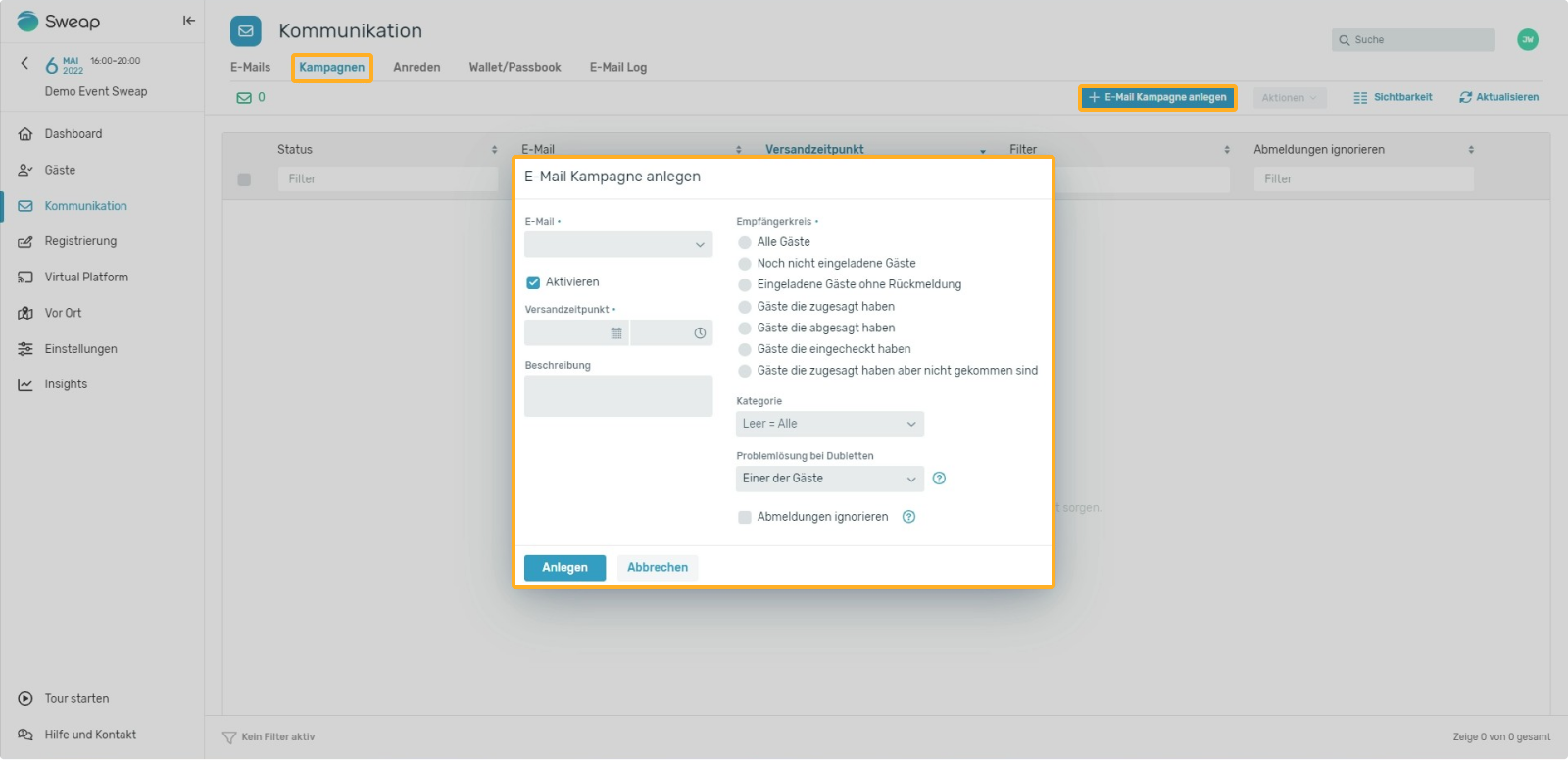
Task: Select Gäste die zugesagt haben option
Action: pyautogui.click(x=745, y=307)
